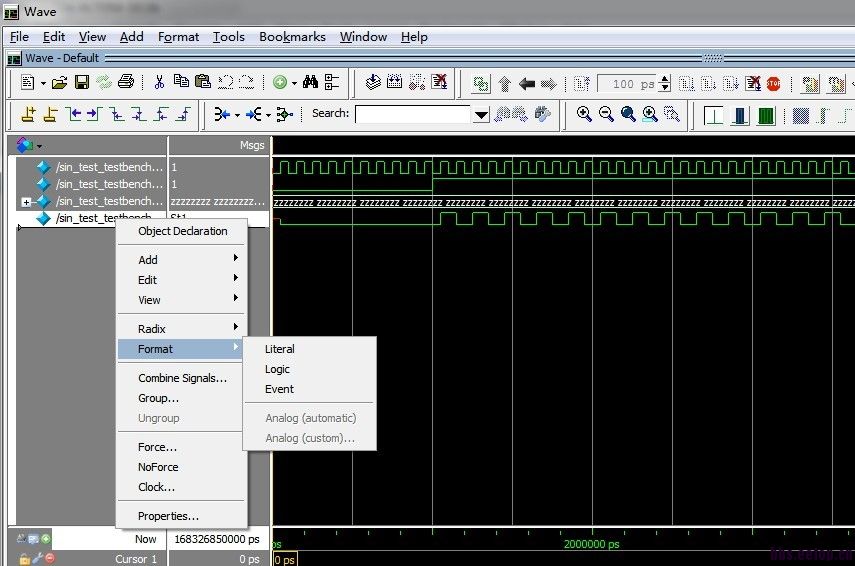Click the New File icon
Viewport: 855px width, 566px height.
click(27, 82)
